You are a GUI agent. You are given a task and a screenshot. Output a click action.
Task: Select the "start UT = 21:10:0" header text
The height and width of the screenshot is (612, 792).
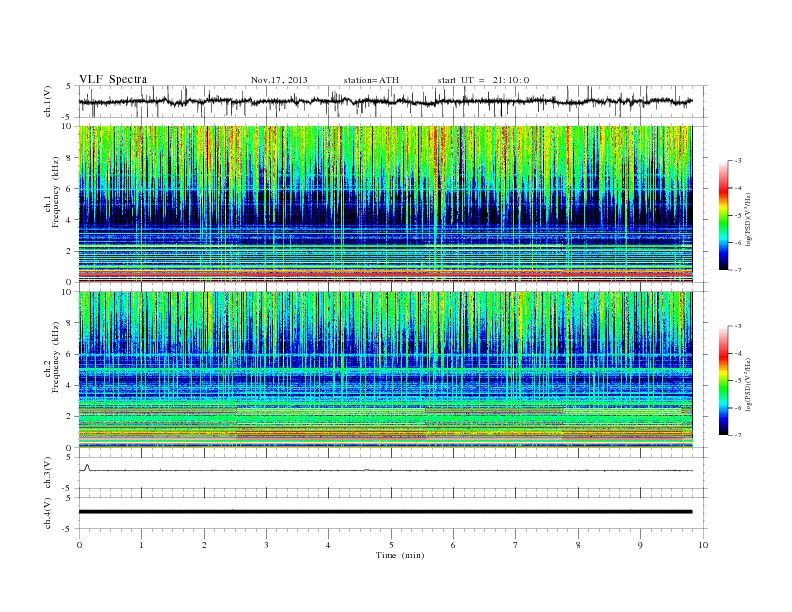point(483,80)
